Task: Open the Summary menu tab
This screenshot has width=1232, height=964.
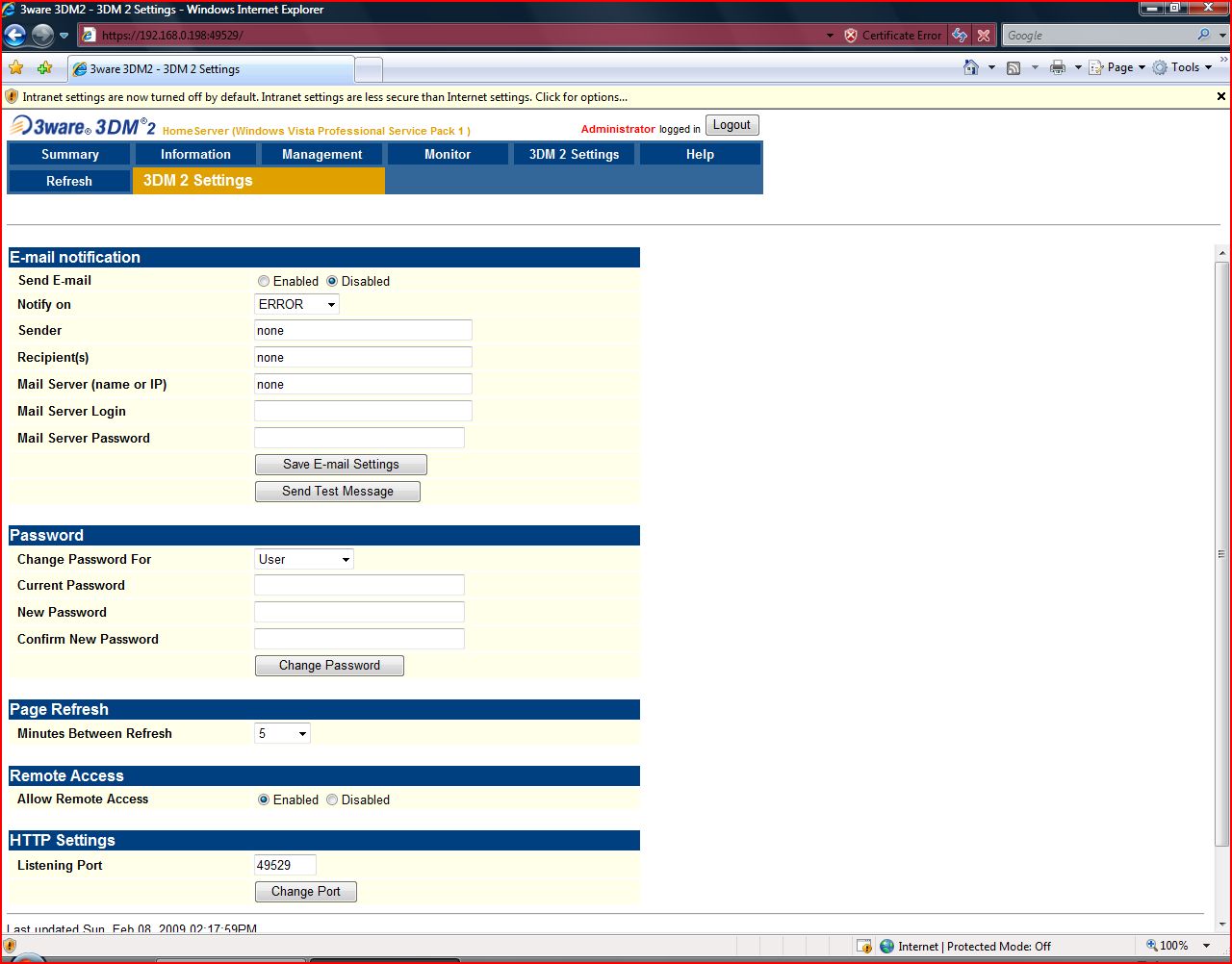Action: tap(70, 154)
